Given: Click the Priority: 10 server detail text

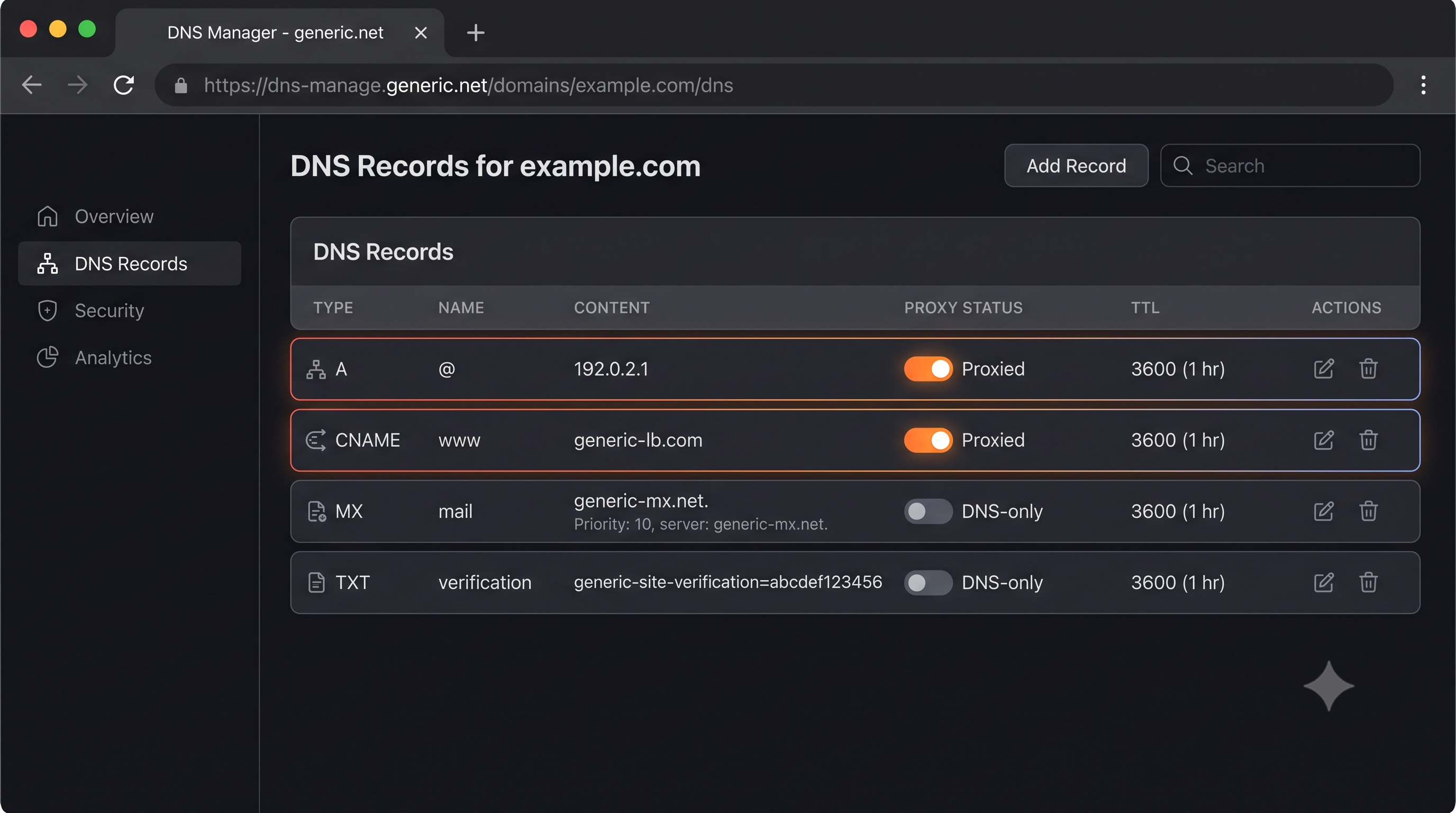Looking at the screenshot, I should (701, 525).
